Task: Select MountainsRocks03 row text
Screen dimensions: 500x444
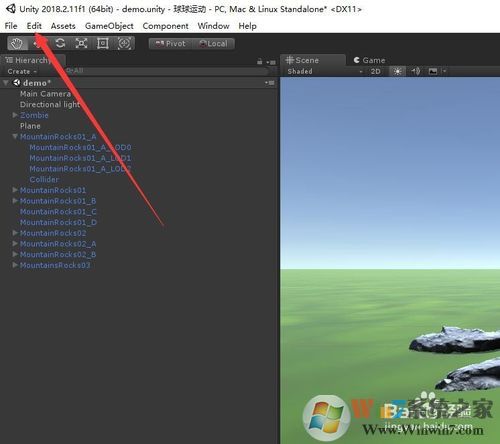Action: [x=55, y=265]
